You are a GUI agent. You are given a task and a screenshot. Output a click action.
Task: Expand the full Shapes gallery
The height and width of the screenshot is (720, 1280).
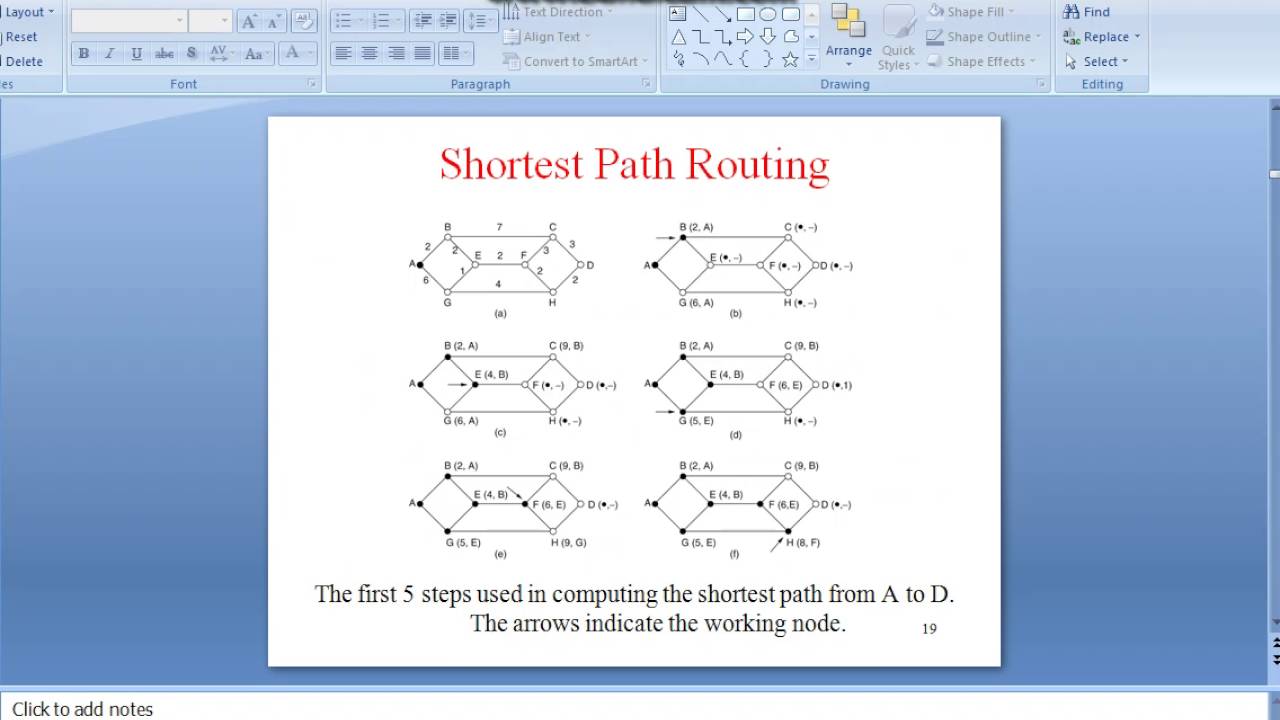point(812,58)
